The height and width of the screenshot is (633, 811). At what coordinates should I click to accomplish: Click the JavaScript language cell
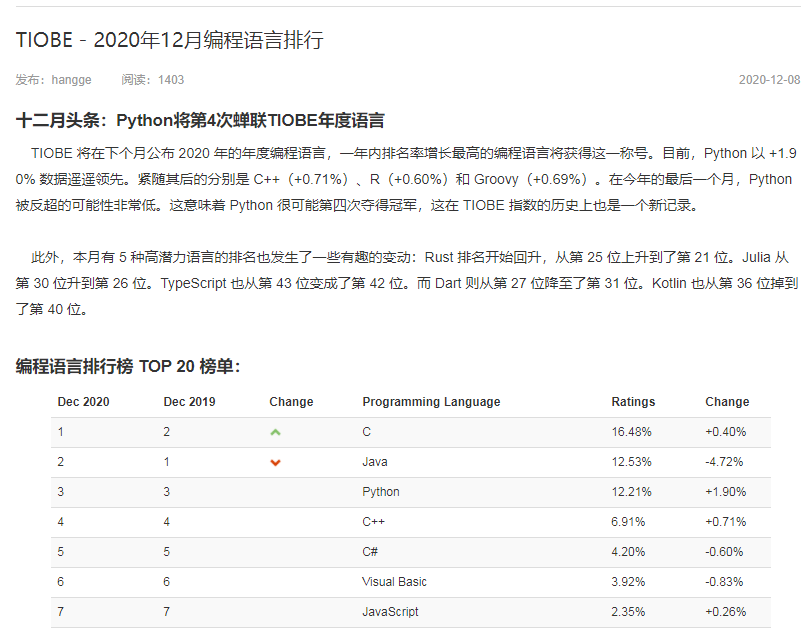click(x=390, y=612)
